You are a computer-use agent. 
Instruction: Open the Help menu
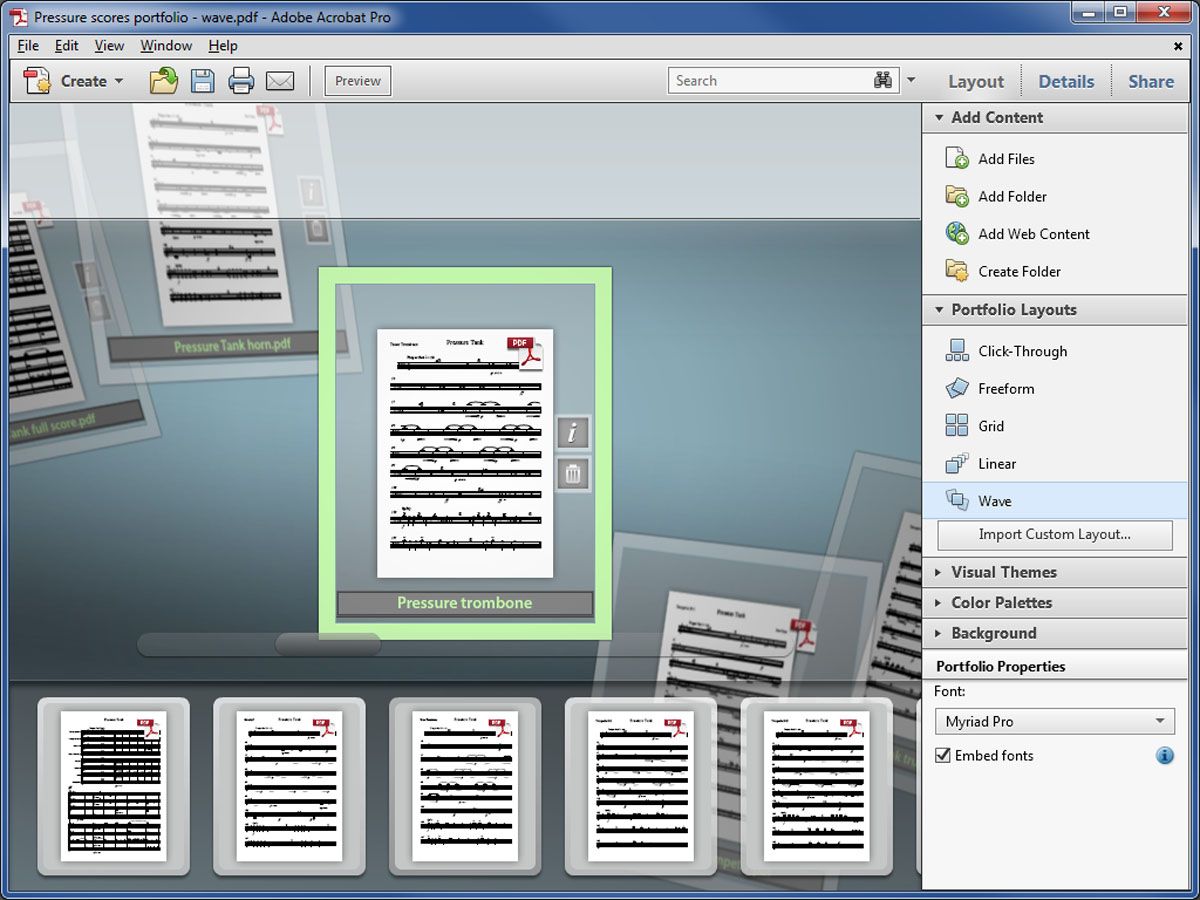click(223, 46)
